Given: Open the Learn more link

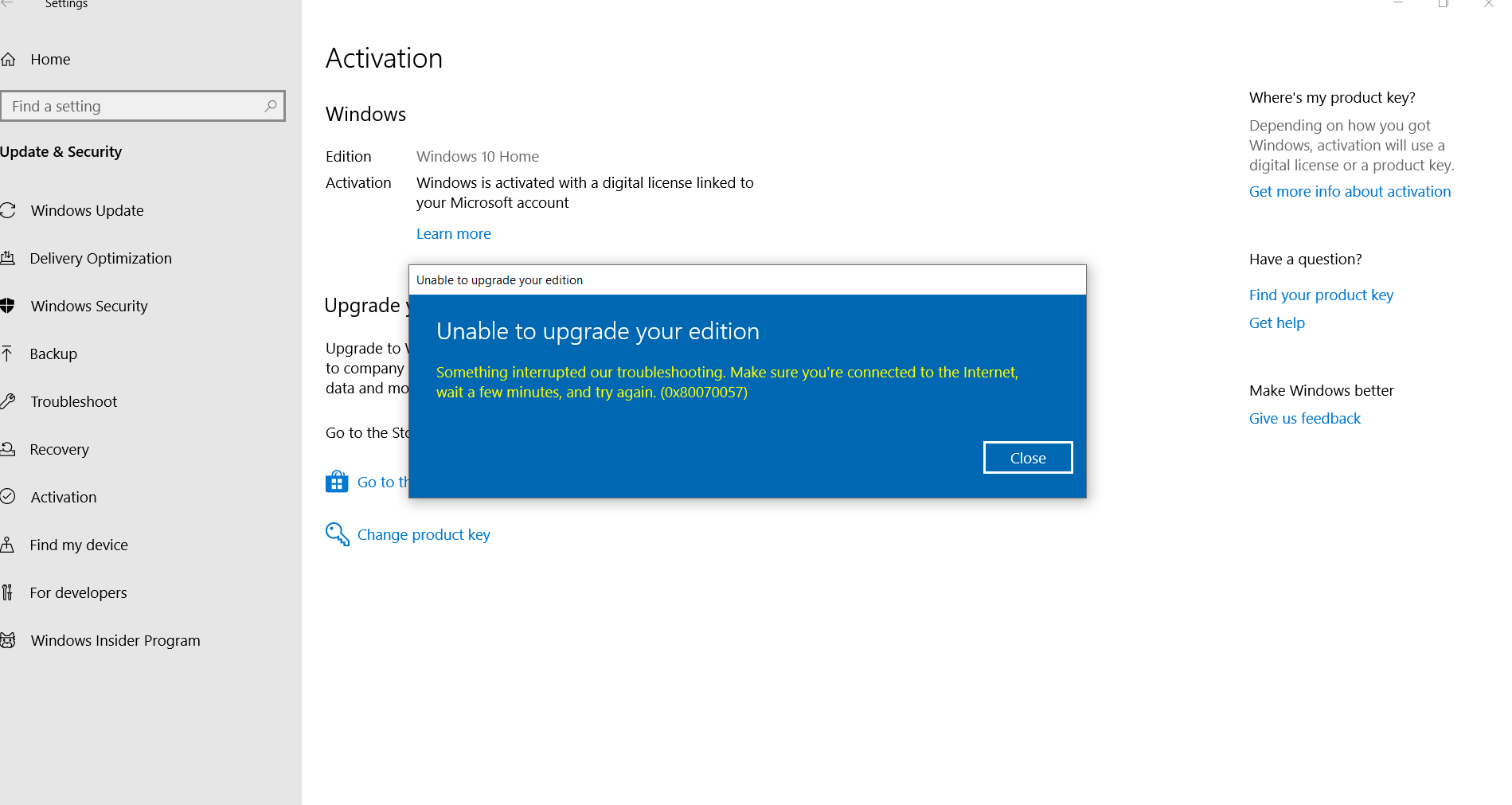Looking at the screenshot, I should 454,234.
